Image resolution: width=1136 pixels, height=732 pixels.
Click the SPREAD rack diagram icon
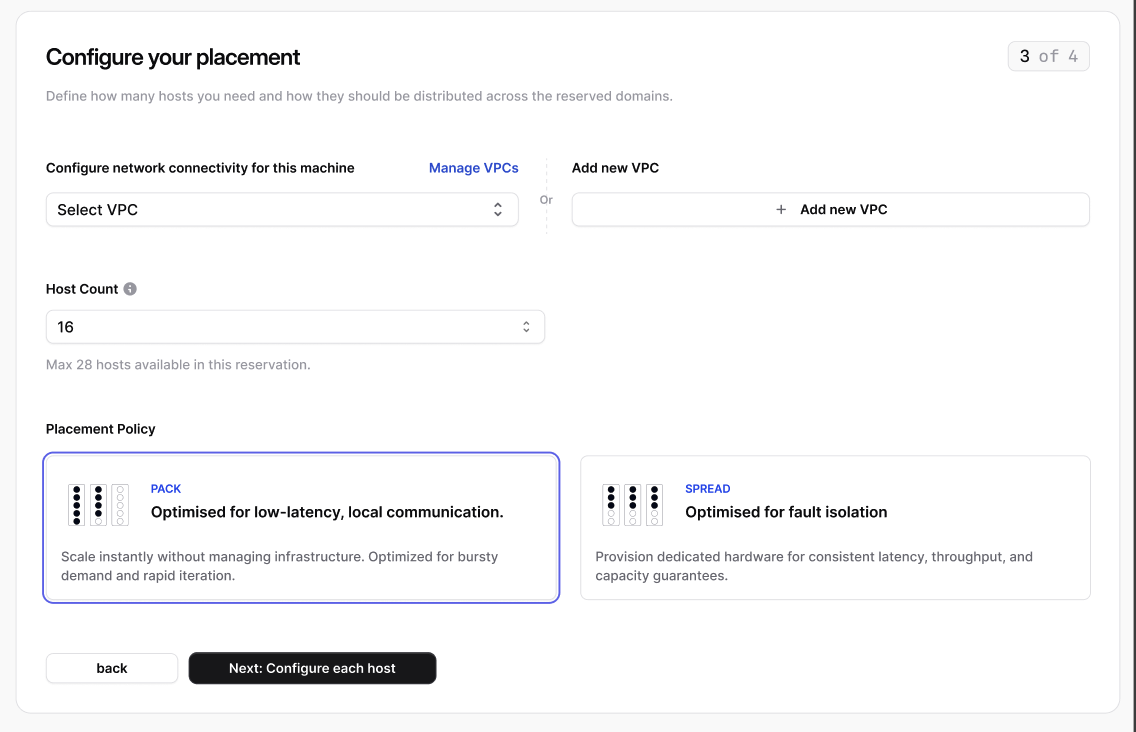pos(632,504)
